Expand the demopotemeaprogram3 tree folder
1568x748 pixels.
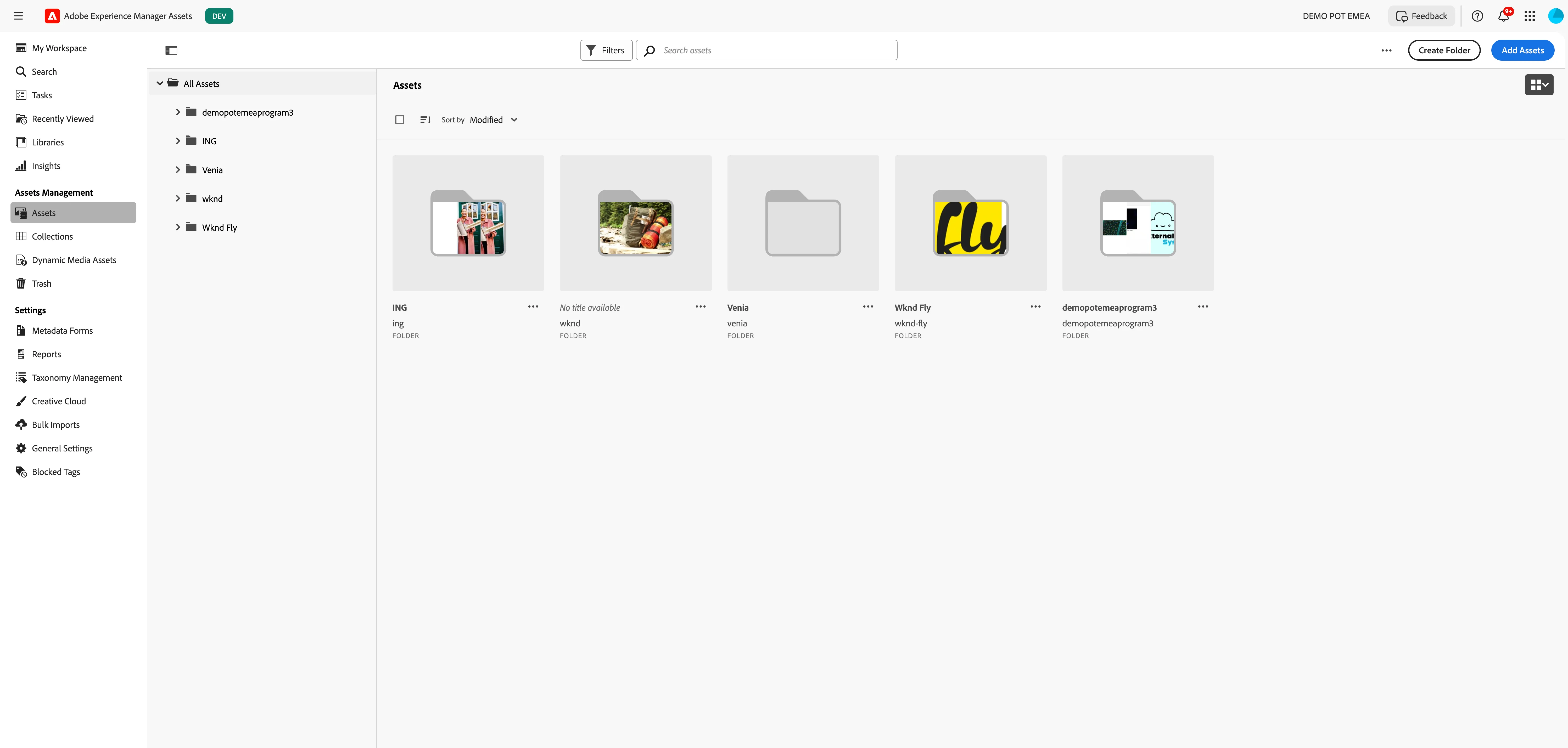click(x=178, y=112)
